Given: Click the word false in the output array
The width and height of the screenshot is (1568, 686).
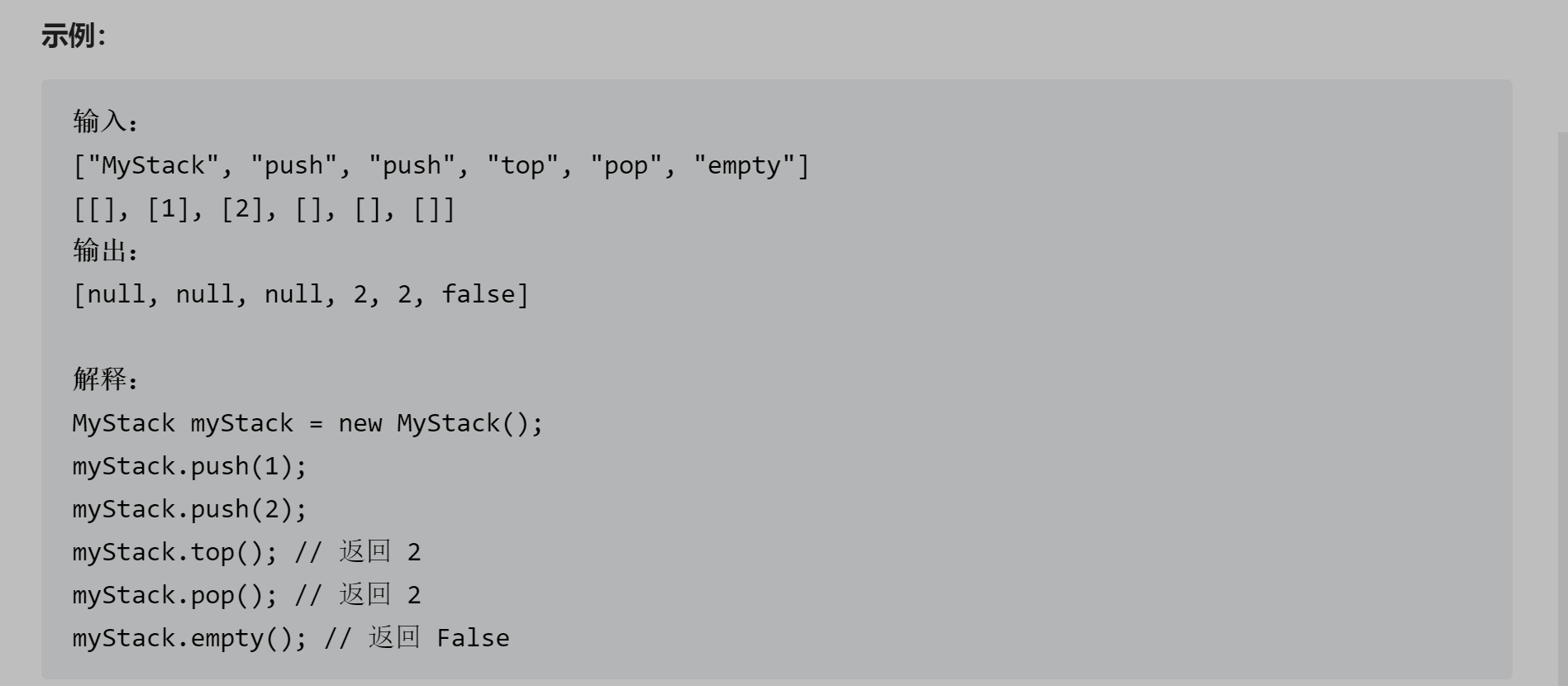Looking at the screenshot, I should [x=478, y=294].
